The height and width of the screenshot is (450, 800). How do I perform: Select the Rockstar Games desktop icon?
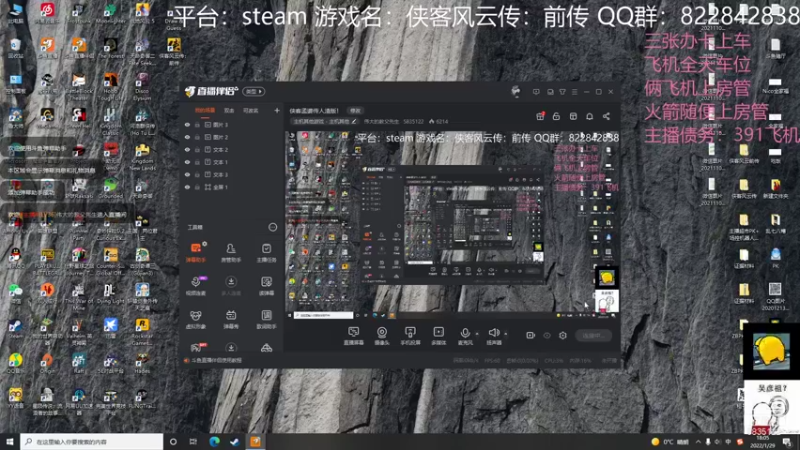click(142, 331)
